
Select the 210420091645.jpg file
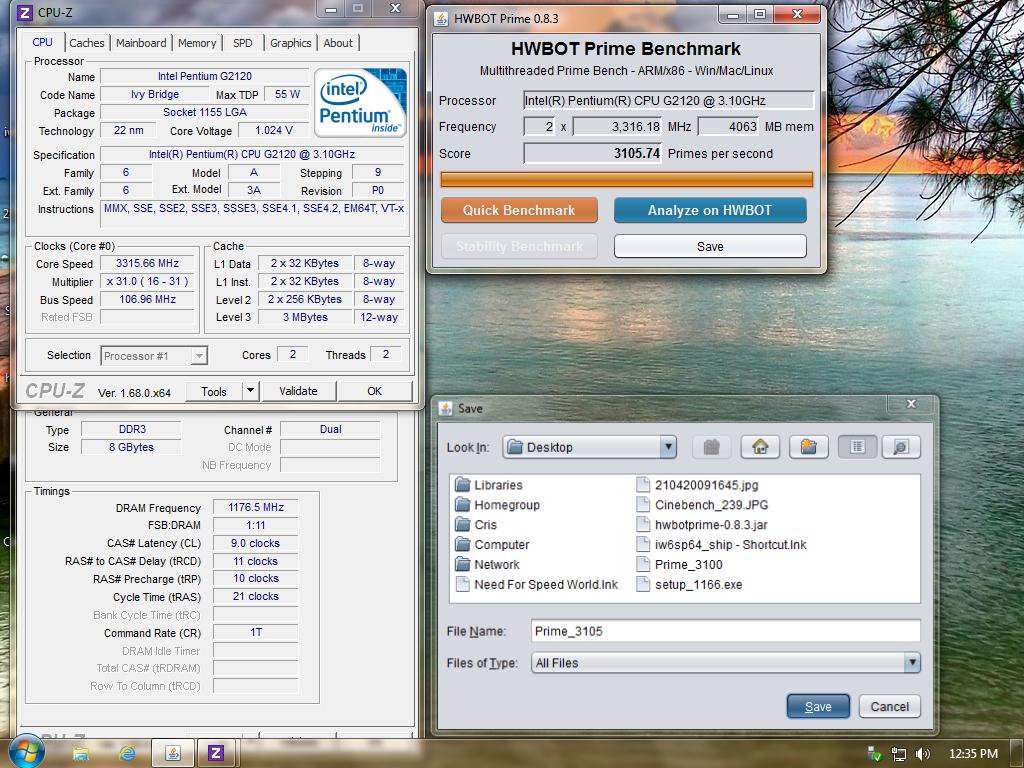(697, 485)
